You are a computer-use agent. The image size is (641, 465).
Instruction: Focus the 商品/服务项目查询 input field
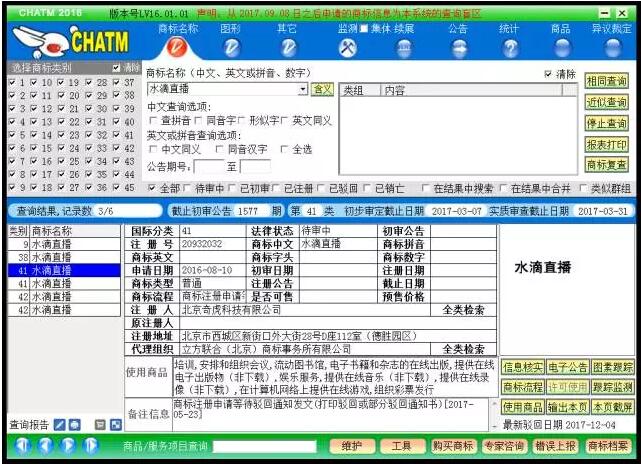[x=264, y=446]
